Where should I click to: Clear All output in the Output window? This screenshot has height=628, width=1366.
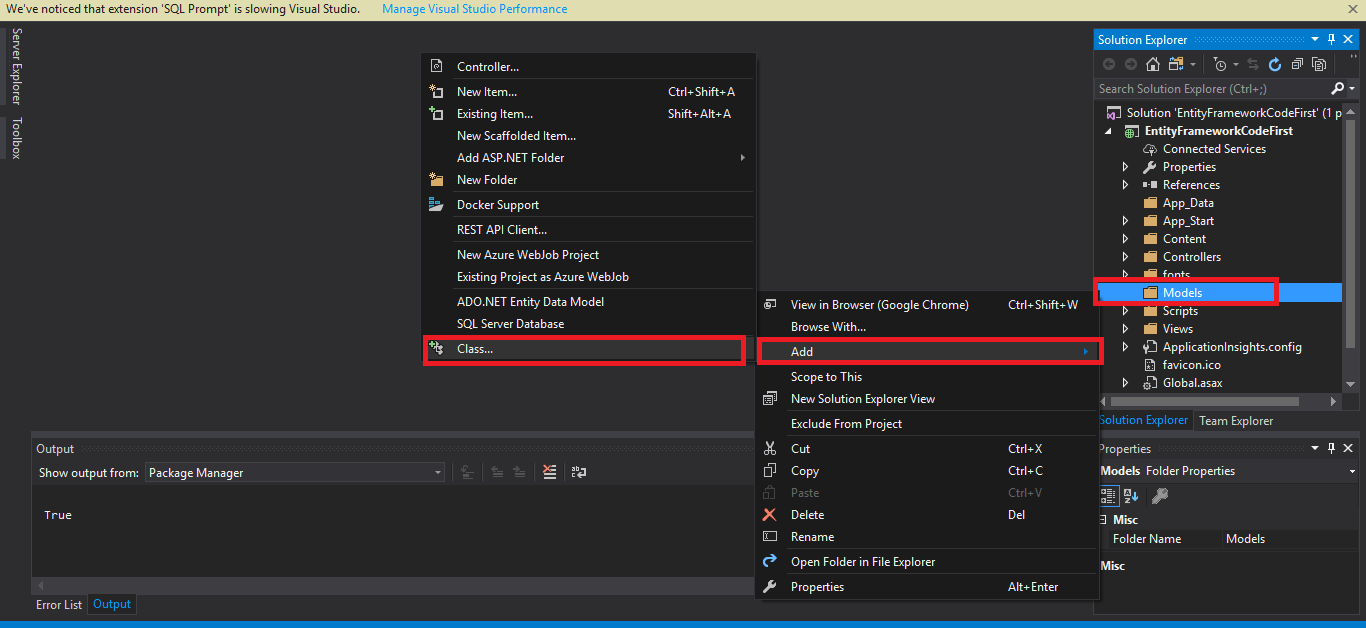[549, 471]
